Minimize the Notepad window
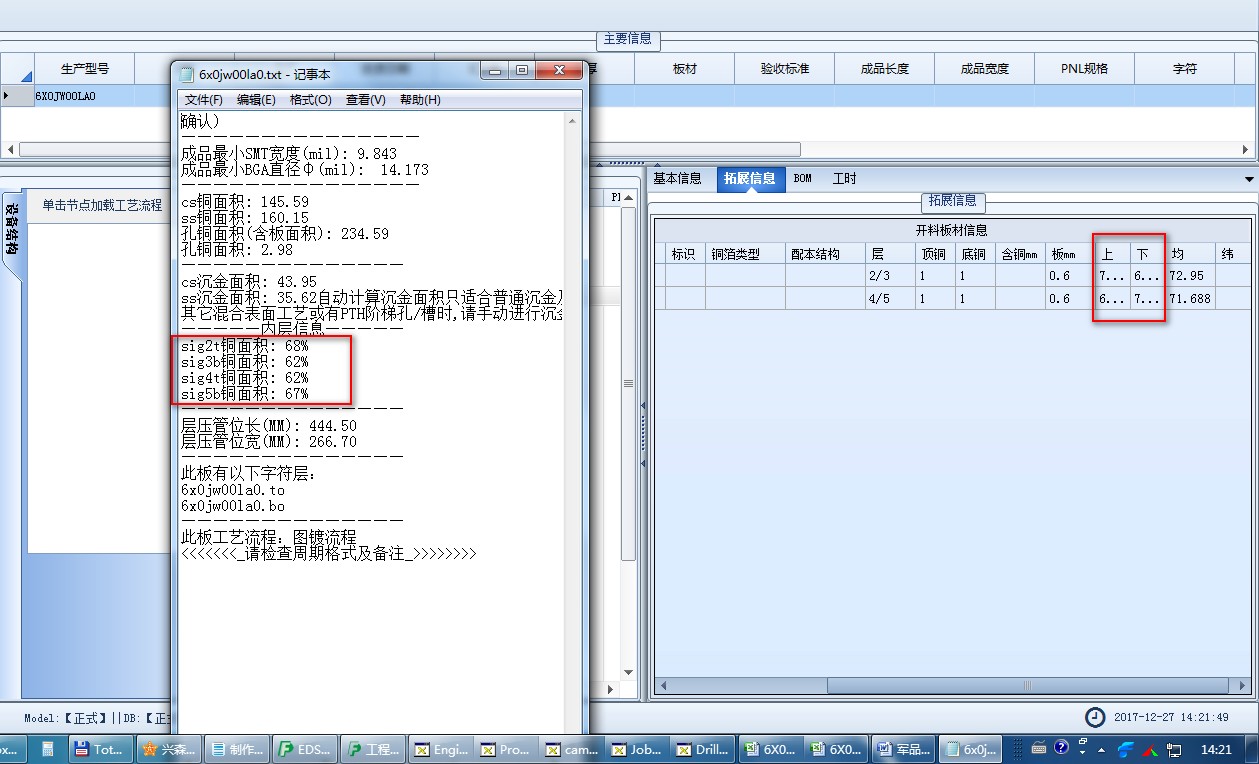Viewport: 1259px width, 764px height. pos(494,70)
